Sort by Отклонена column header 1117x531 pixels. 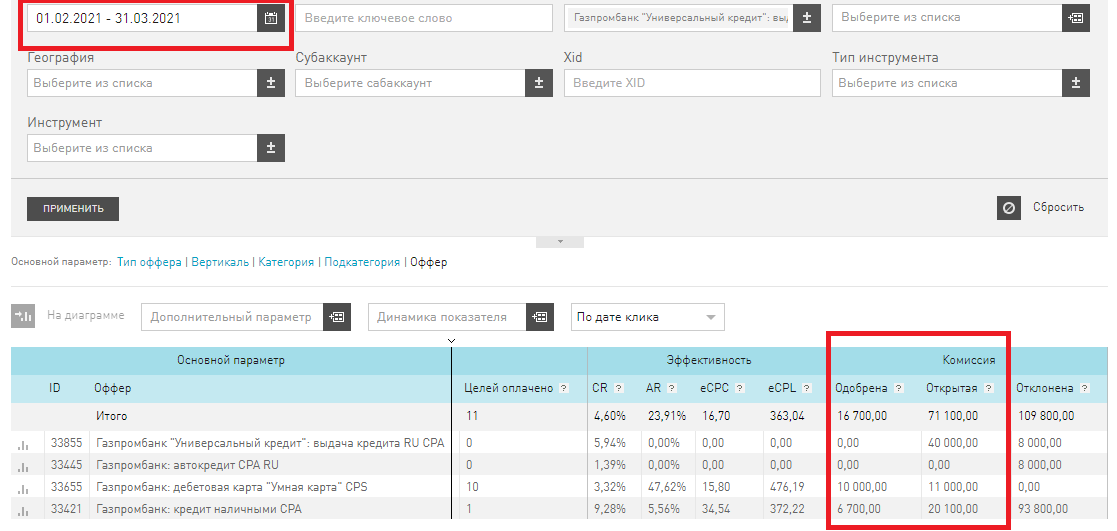(1045, 388)
